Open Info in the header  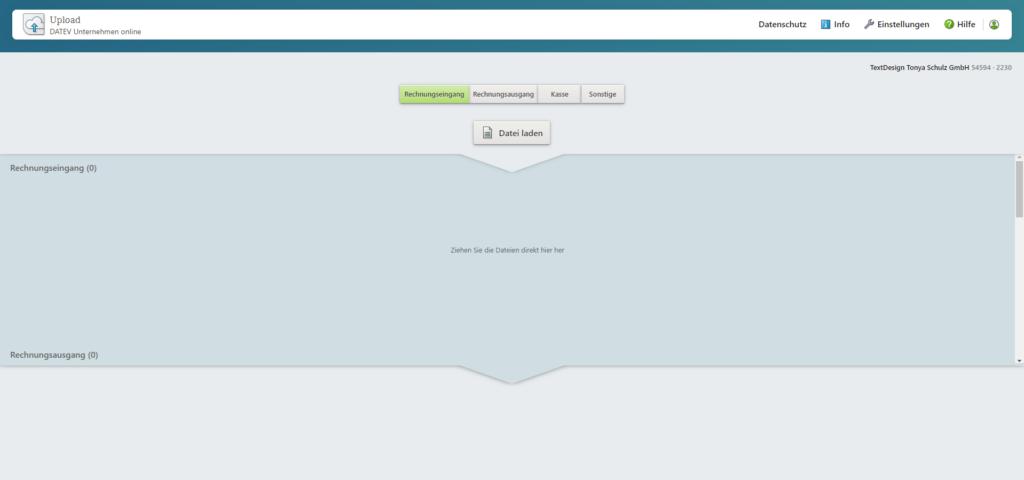point(835,24)
